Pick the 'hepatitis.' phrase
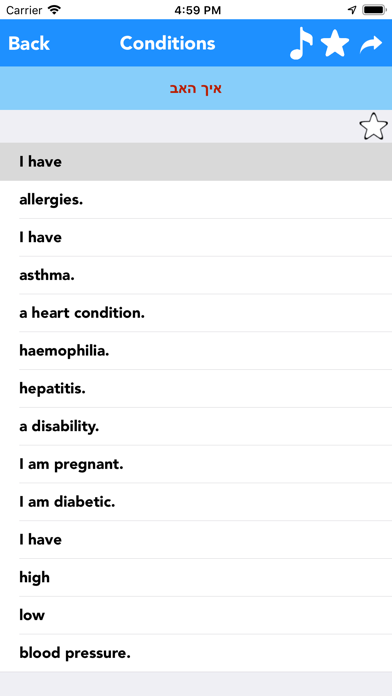The height and width of the screenshot is (696, 392). point(196,388)
